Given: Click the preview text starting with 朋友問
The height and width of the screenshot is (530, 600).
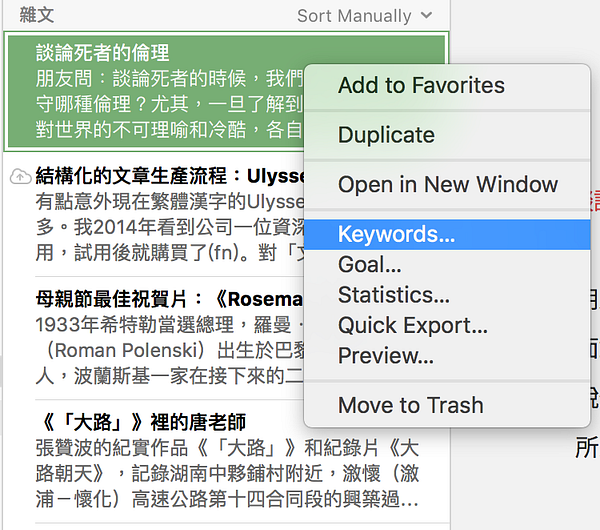Looking at the screenshot, I should (170, 104).
